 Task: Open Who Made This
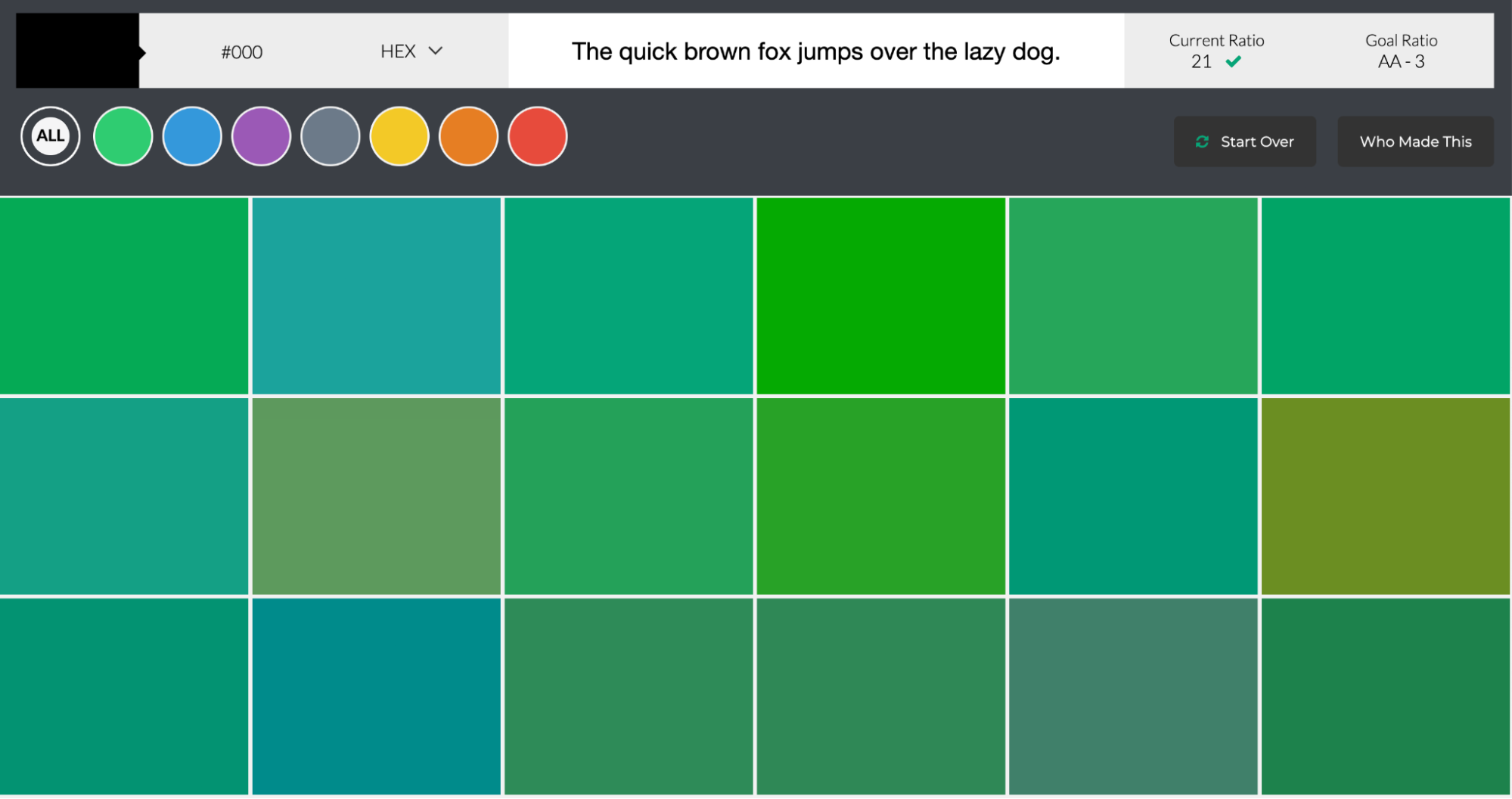click(x=1415, y=141)
